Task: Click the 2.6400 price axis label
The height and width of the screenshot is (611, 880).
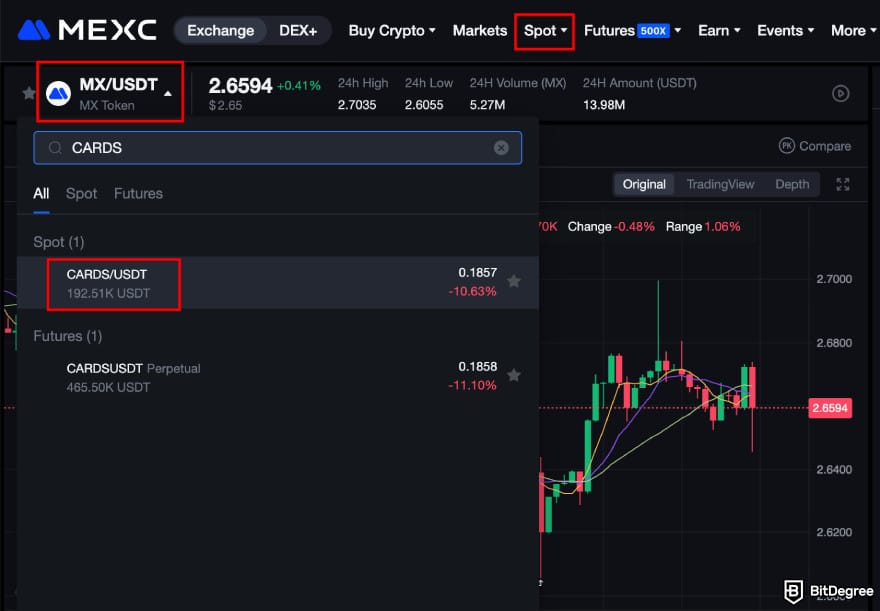Action: pyautogui.click(x=834, y=469)
